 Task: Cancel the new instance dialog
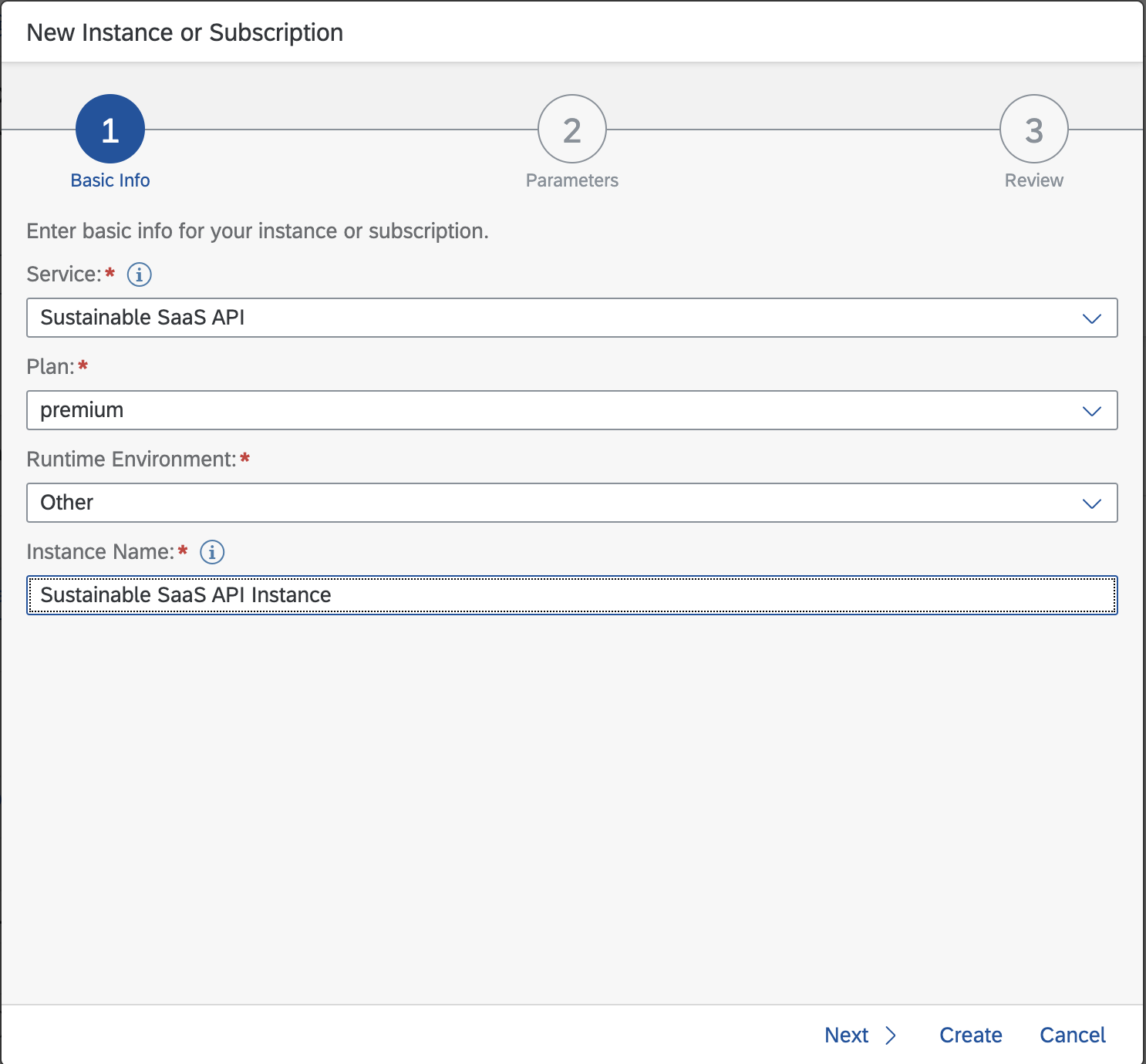pos(1073,1035)
